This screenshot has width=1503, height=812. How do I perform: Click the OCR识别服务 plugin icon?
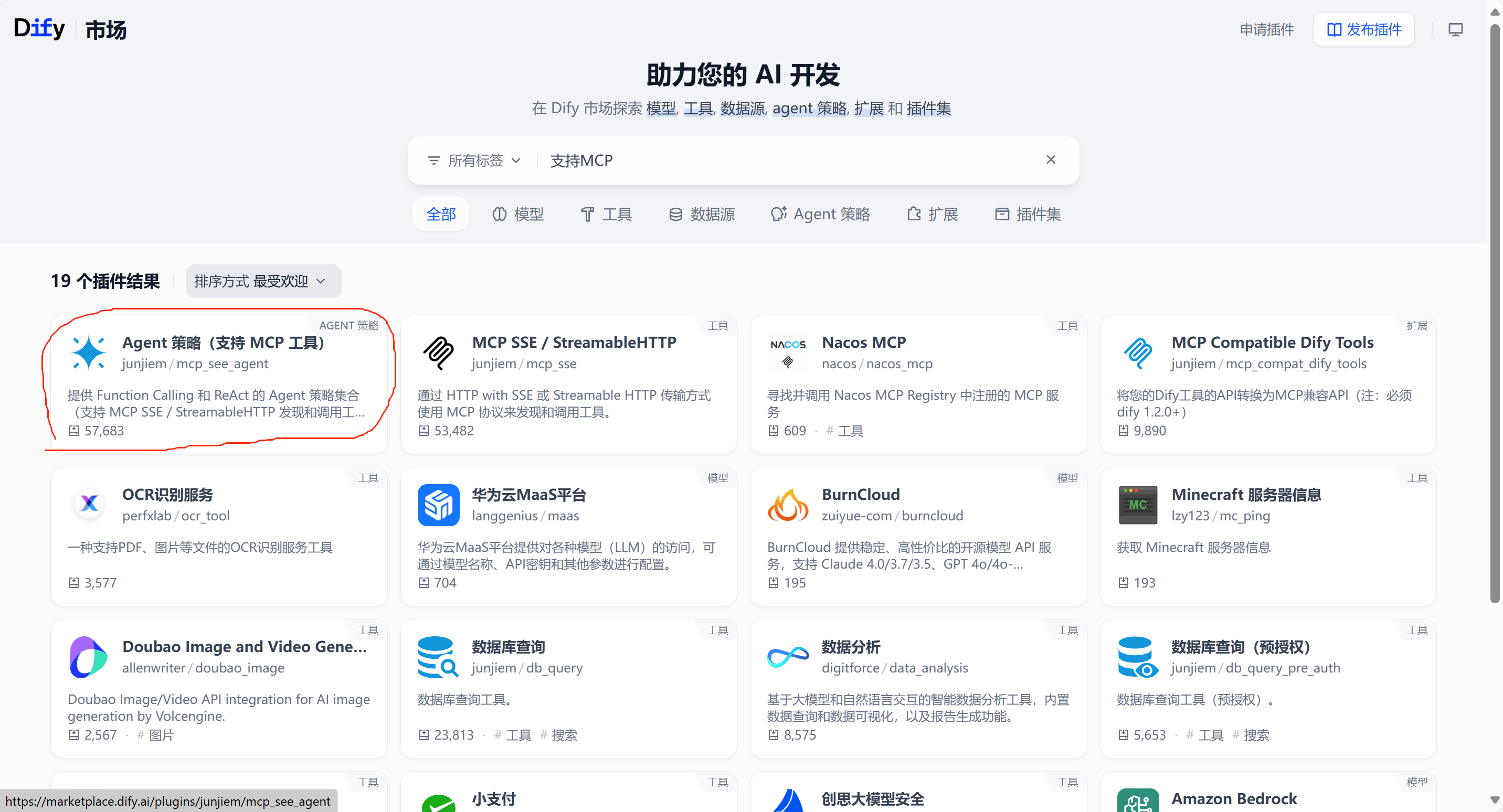coord(89,504)
